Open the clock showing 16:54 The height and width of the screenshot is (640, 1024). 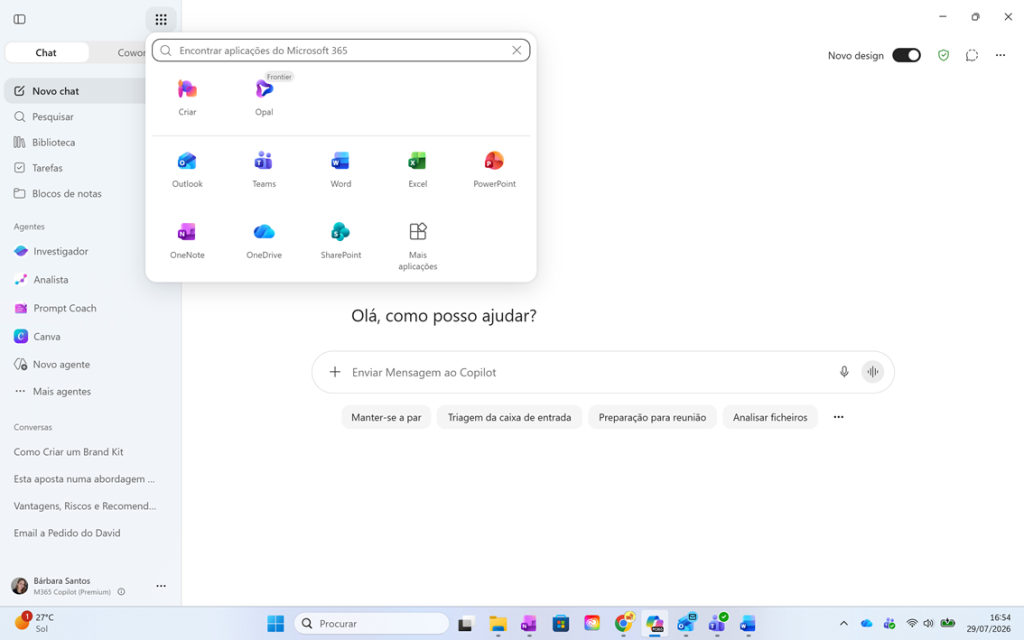click(x=989, y=623)
